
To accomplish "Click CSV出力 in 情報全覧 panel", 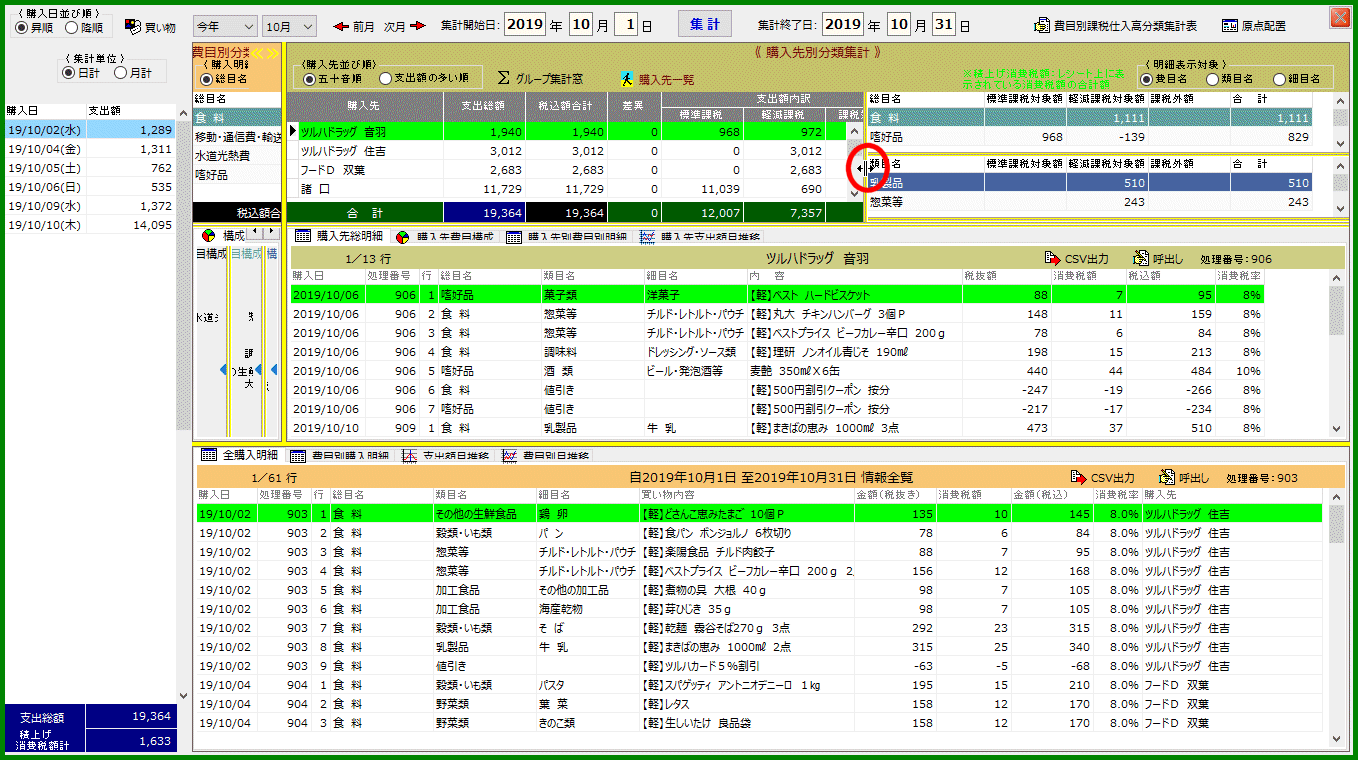I will tap(1102, 478).
